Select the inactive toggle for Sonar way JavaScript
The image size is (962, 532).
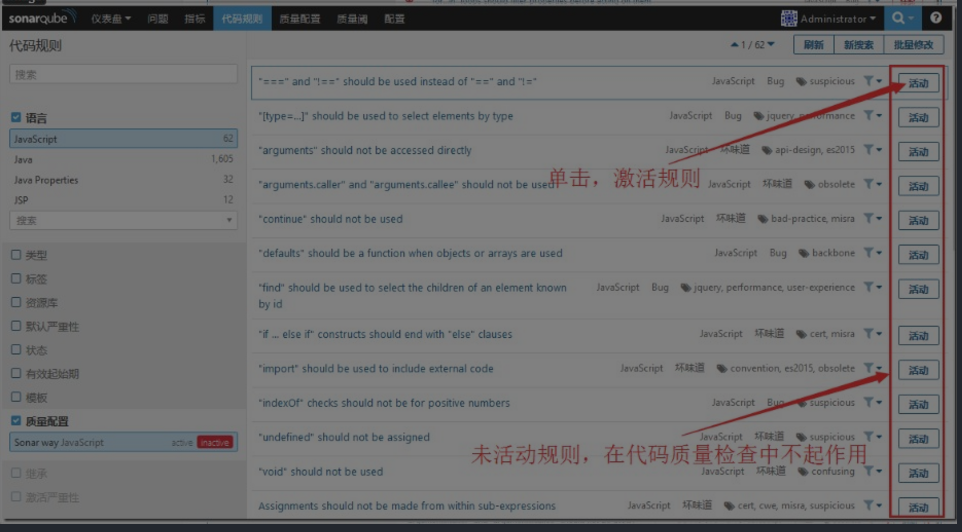tap(215, 442)
